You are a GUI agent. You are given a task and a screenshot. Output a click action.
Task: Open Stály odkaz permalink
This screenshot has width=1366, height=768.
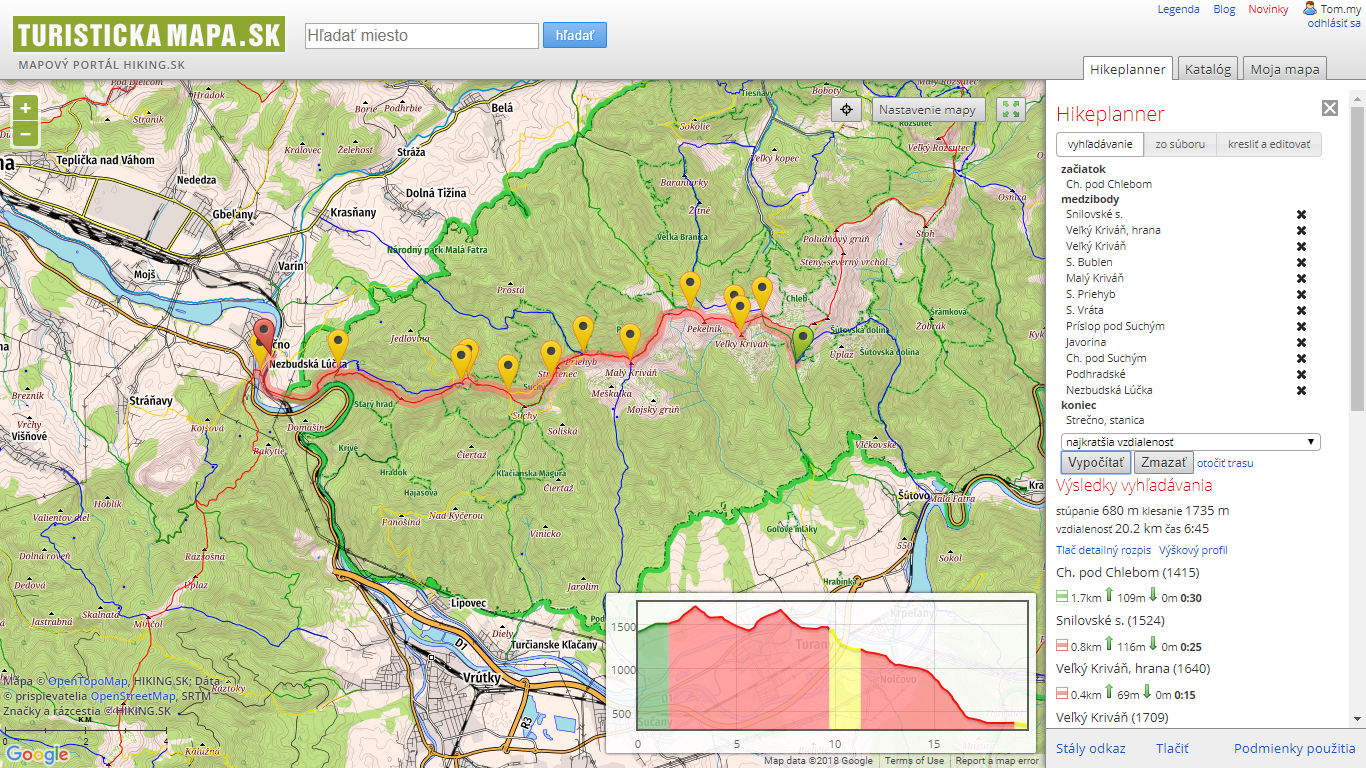click(1091, 748)
